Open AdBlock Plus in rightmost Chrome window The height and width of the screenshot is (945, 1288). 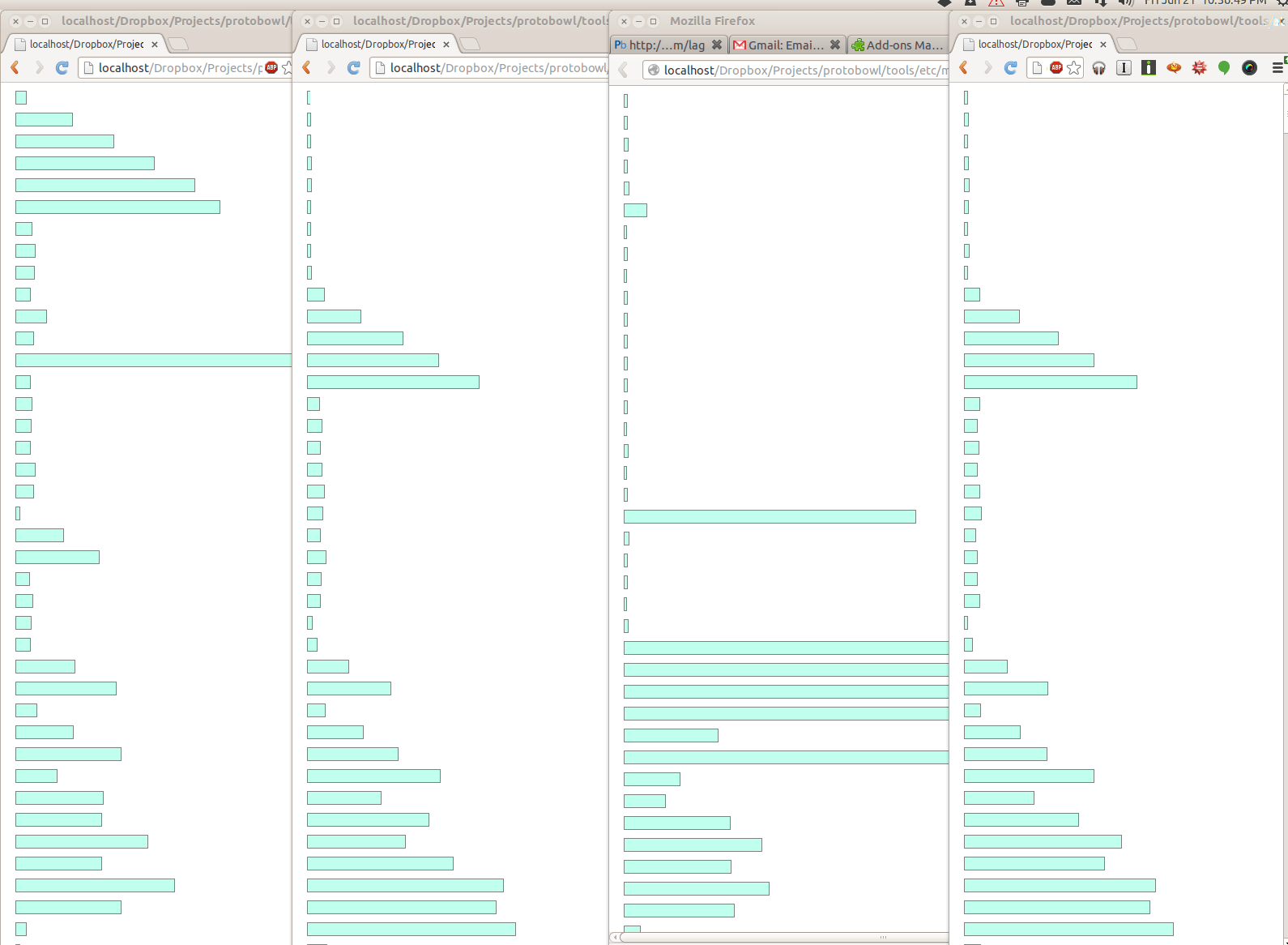coord(1056,68)
